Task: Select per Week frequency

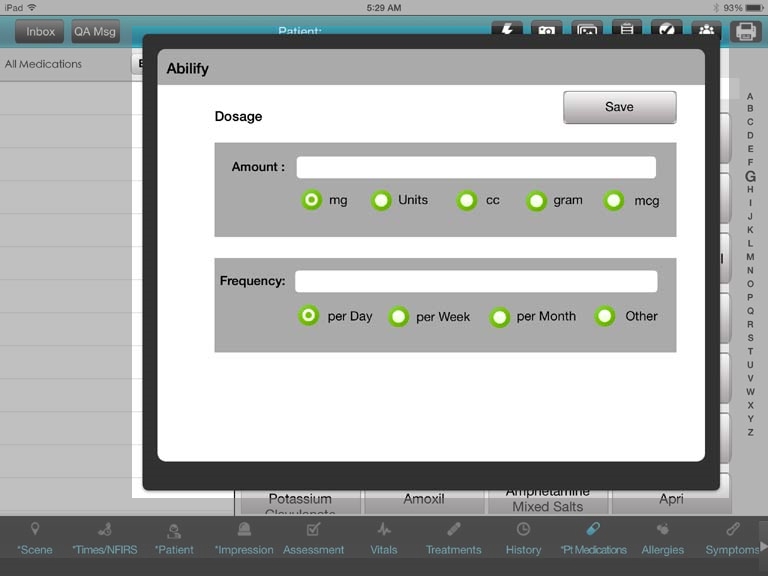Action: (399, 316)
